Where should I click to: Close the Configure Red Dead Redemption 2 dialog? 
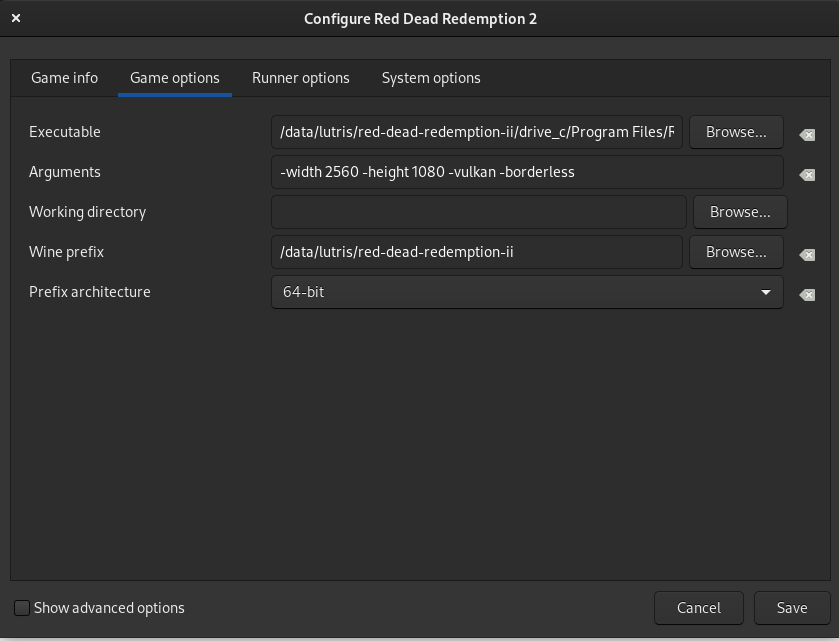16,18
